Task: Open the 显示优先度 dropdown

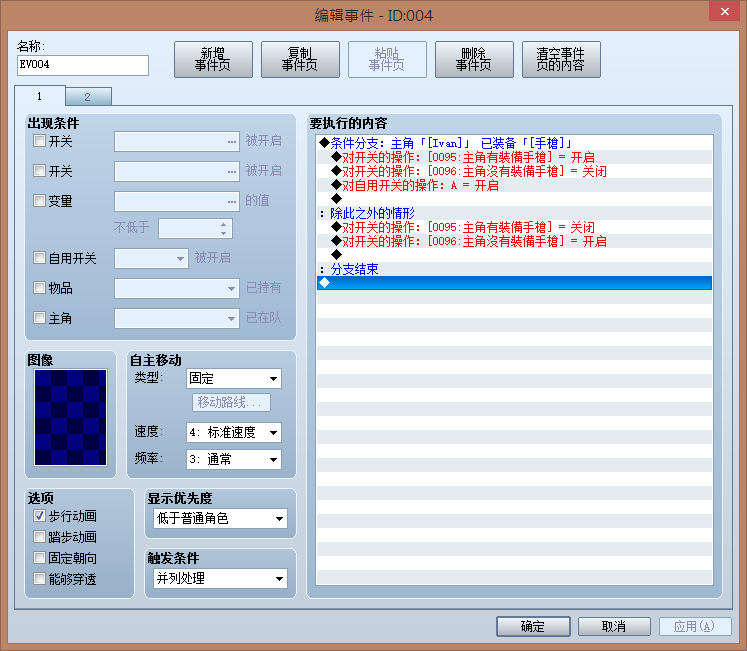Action: pos(221,519)
